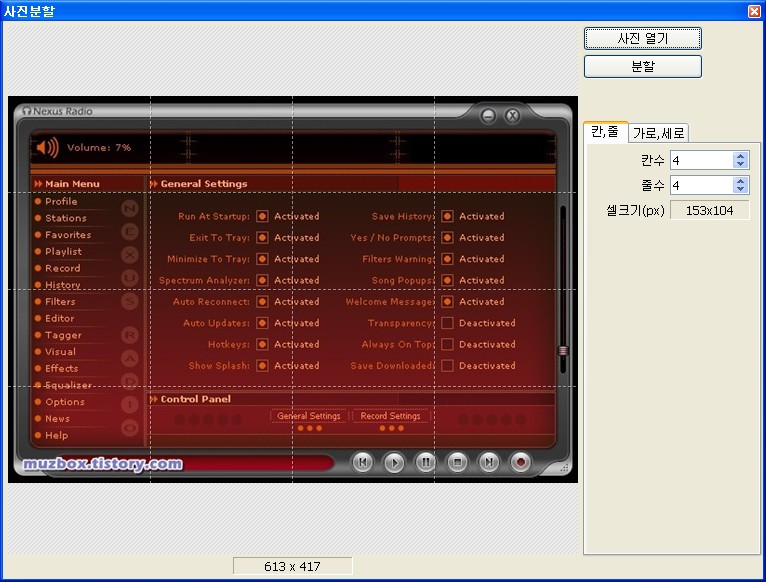Open Record in the Main Menu
Image resolution: width=766 pixels, height=582 pixels.
pos(63,268)
